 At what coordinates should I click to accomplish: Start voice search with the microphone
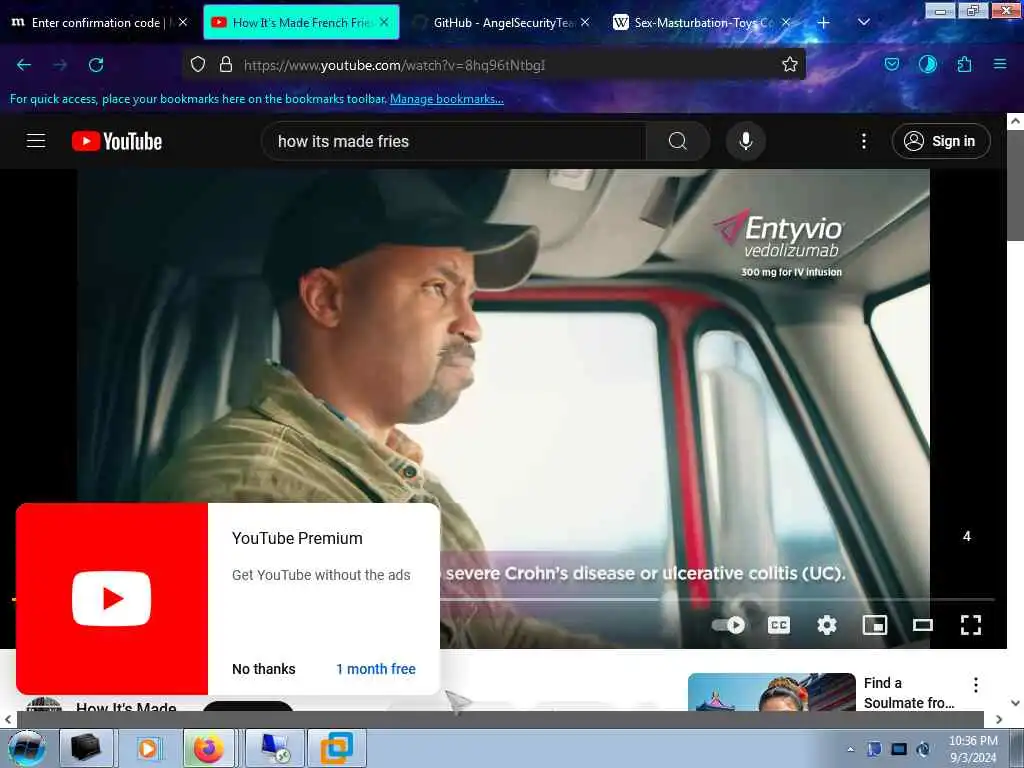click(x=746, y=141)
